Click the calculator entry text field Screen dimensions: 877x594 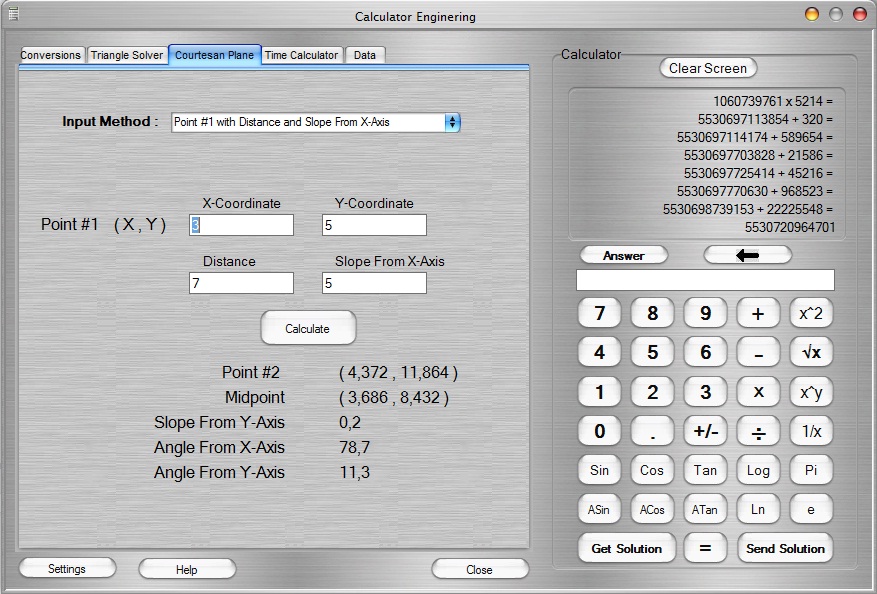pyautogui.click(x=705, y=280)
